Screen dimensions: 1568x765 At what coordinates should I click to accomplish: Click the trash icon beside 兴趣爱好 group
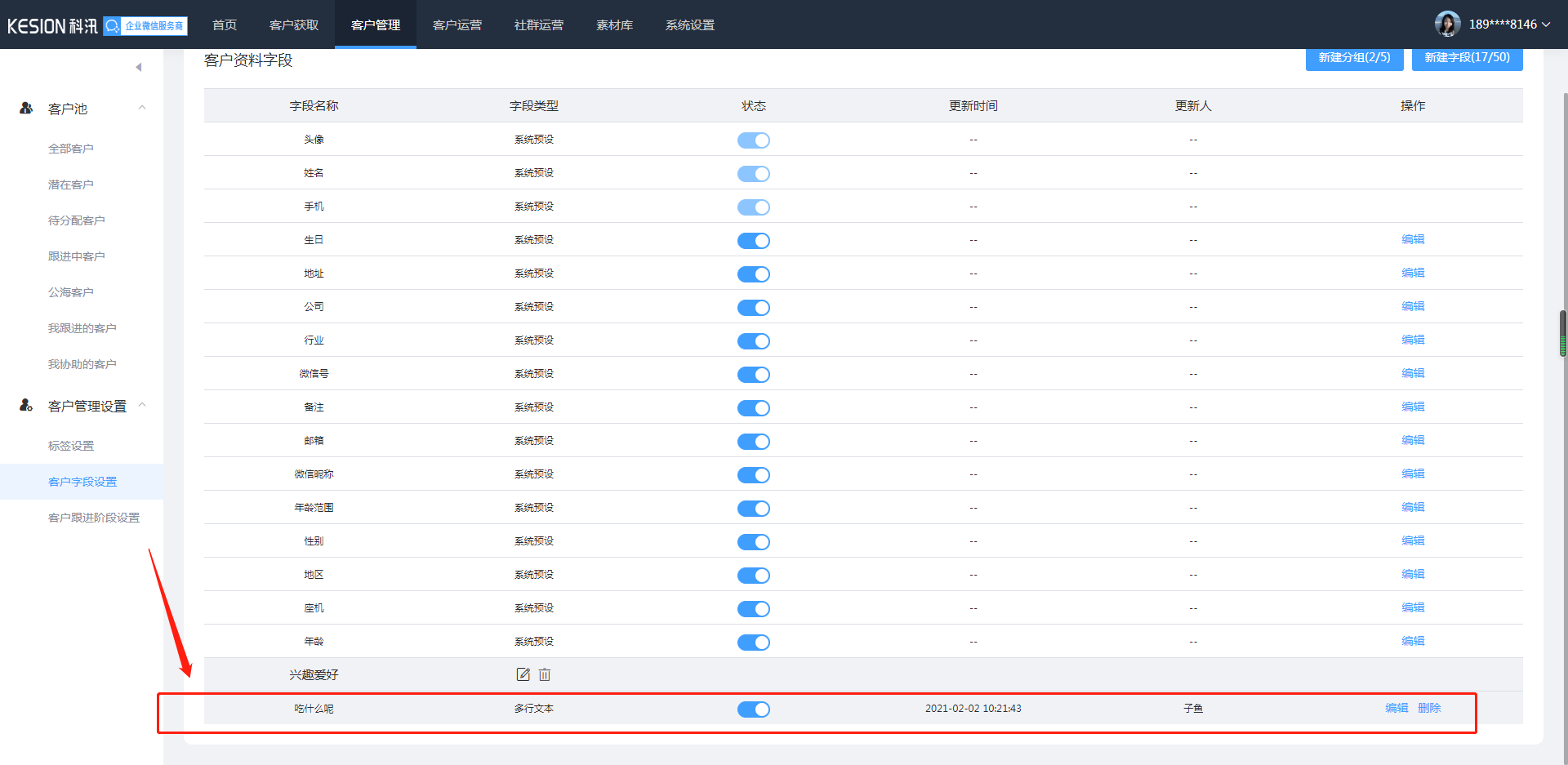tap(545, 674)
